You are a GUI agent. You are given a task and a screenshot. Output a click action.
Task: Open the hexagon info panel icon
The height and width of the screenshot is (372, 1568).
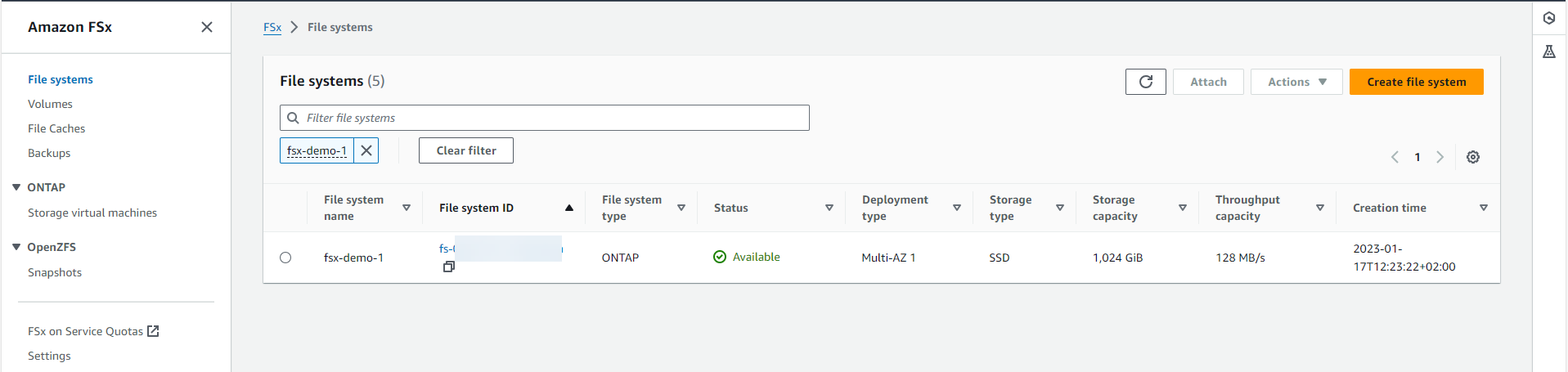1549,18
